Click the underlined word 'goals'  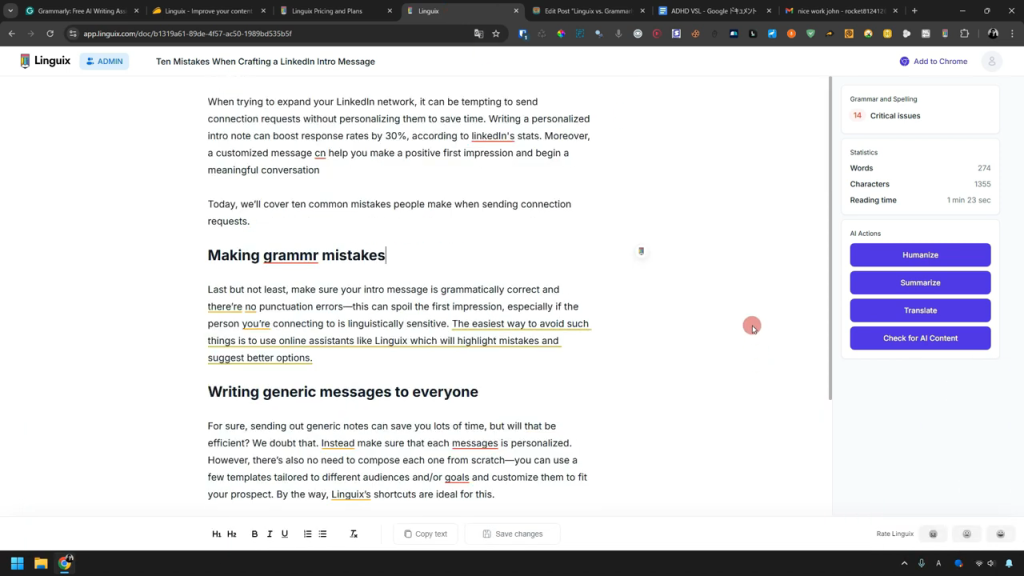456,477
